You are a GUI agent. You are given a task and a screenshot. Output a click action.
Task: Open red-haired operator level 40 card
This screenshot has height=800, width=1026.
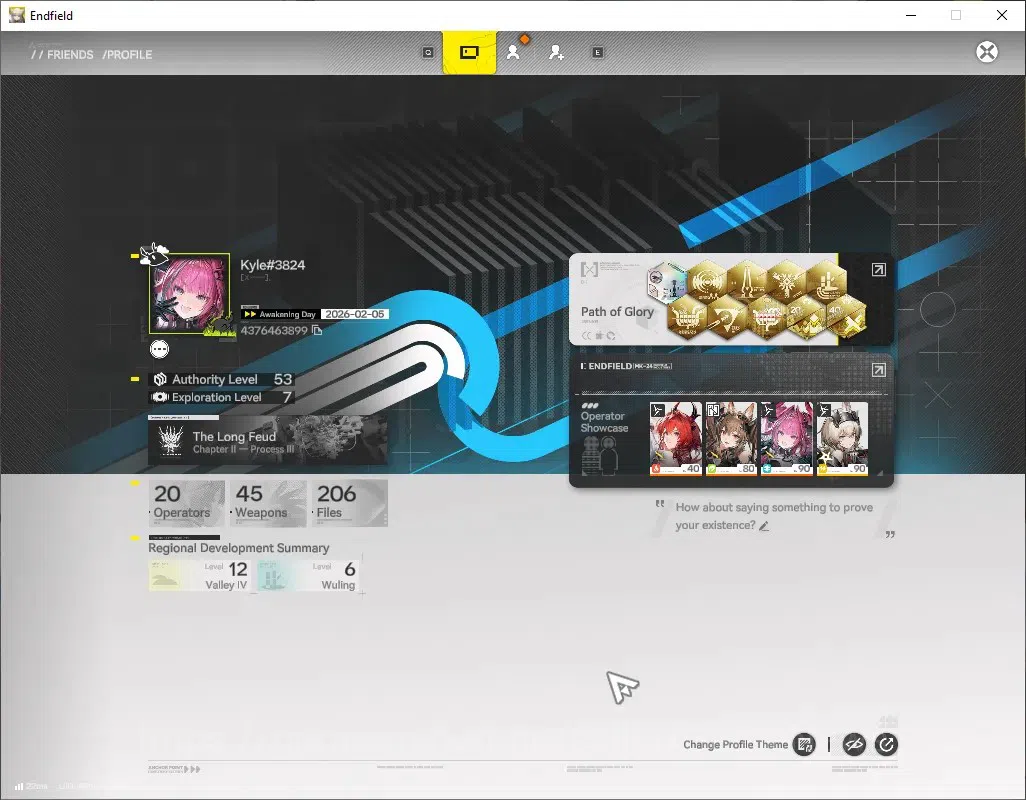click(x=675, y=438)
